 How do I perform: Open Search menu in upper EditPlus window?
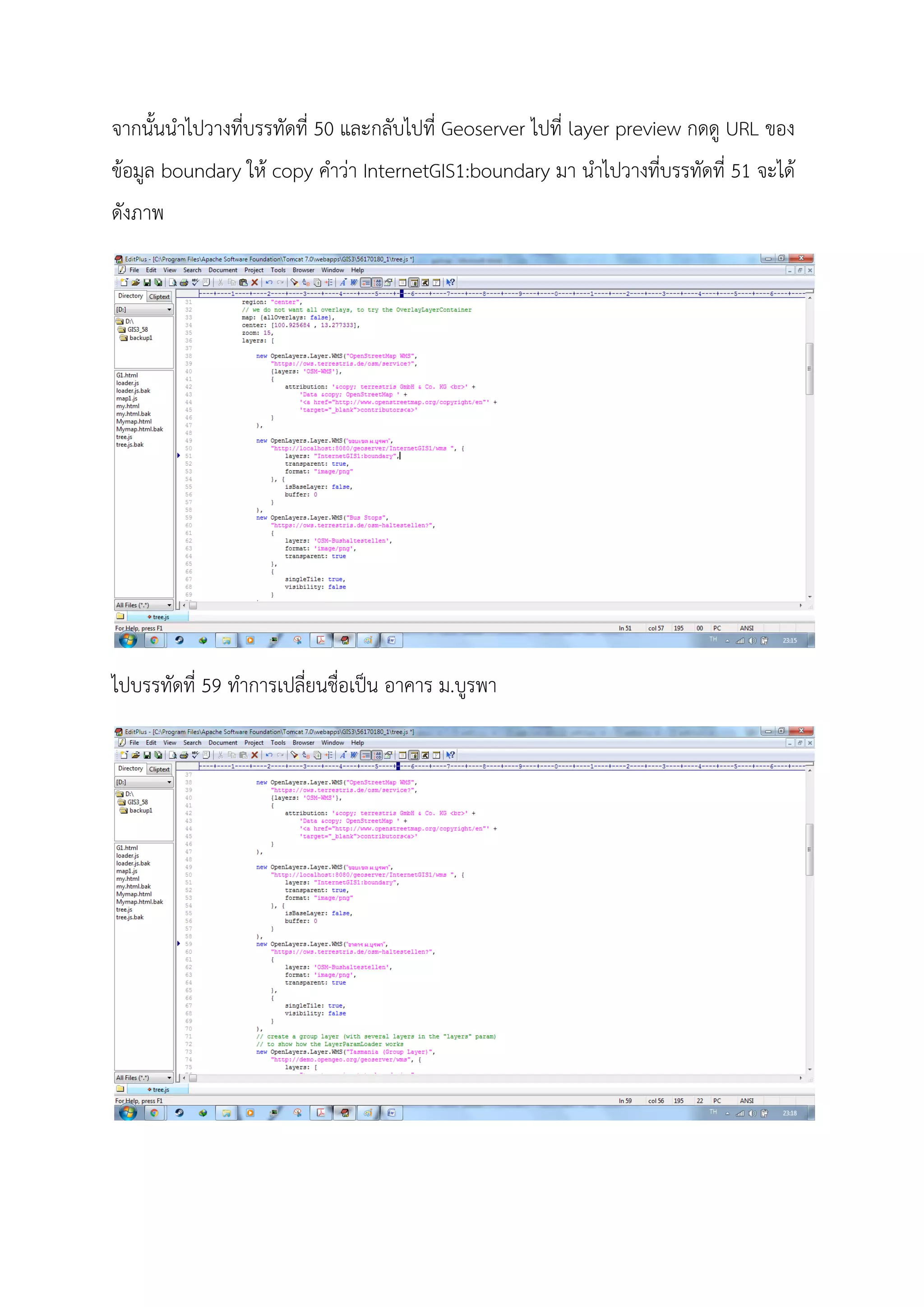tap(192, 270)
